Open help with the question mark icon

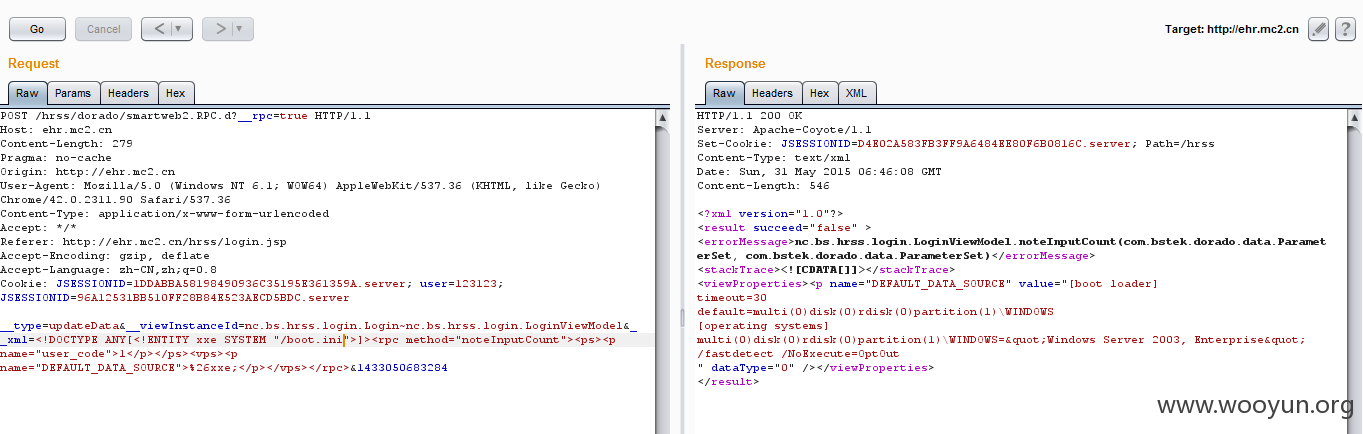coord(1345,29)
